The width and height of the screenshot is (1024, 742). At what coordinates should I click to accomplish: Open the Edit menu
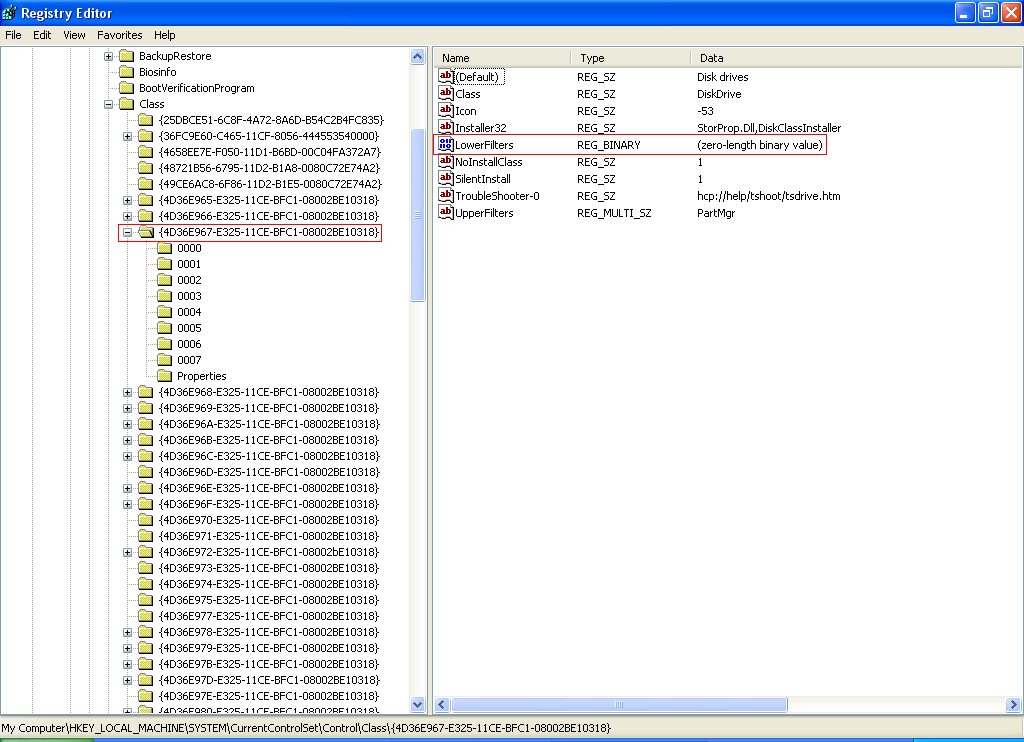pos(42,35)
